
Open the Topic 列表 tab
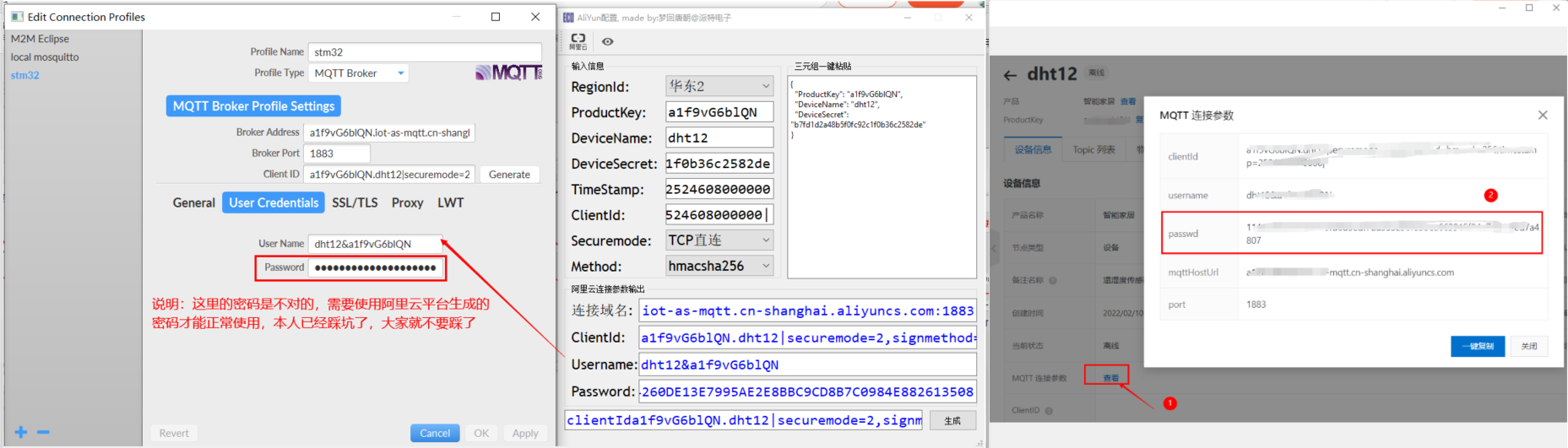coord(1093,150)
